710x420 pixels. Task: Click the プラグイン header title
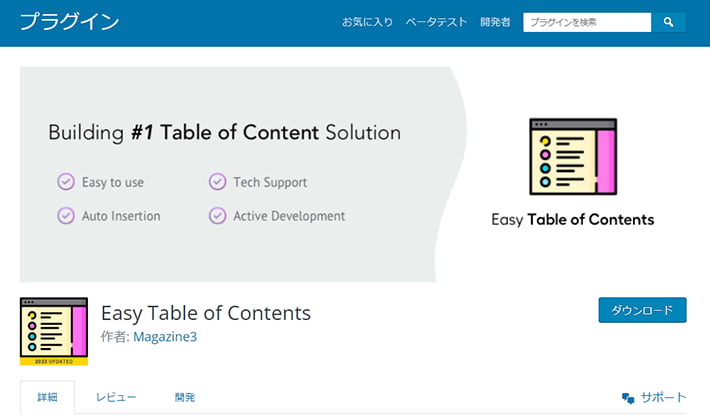coord(70,22)
